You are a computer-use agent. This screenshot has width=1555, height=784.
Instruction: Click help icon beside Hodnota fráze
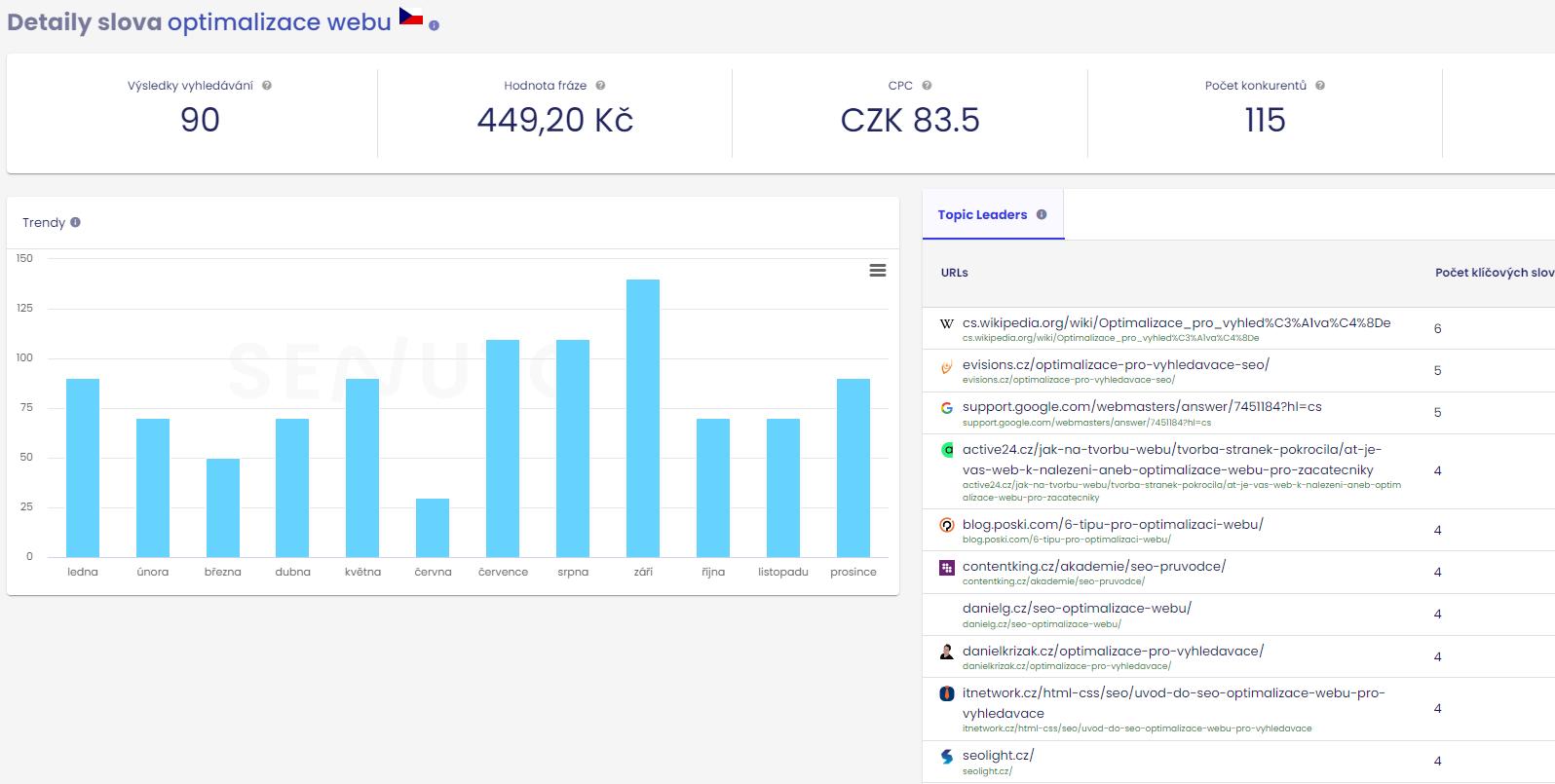coord(600,86)
